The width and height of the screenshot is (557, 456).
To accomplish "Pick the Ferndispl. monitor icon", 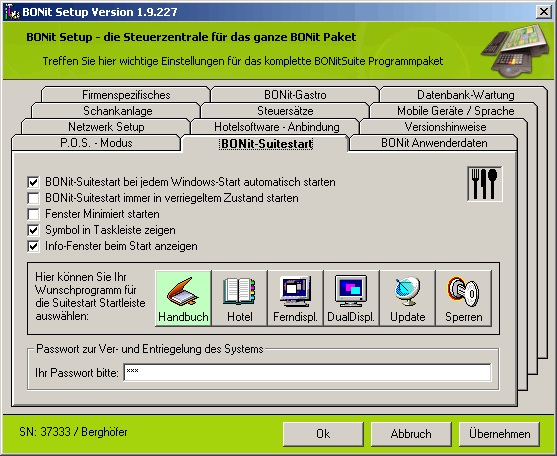I will click(x=295, y=298).
